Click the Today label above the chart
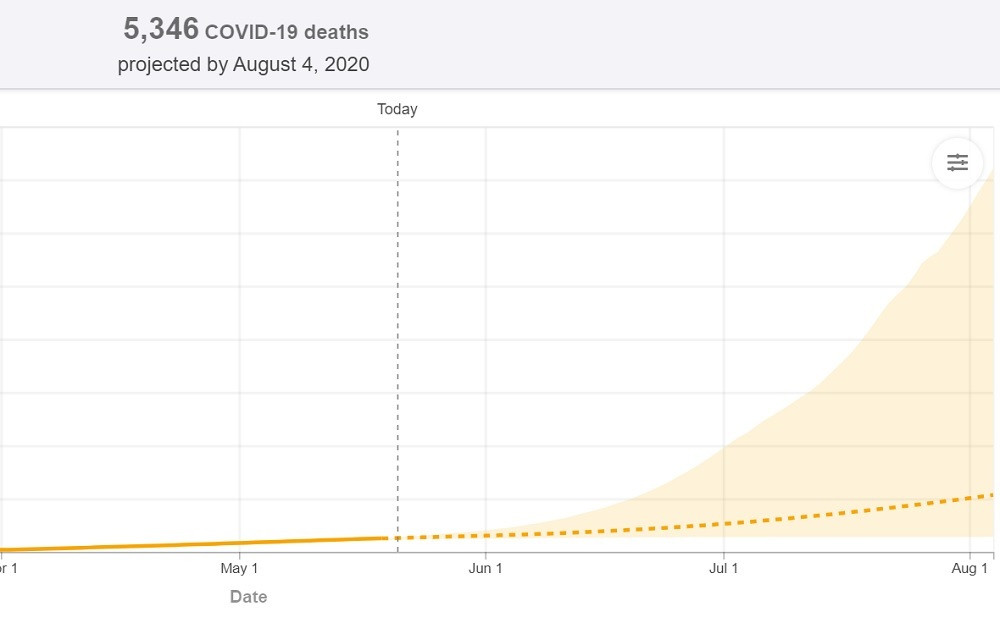Viewport: 1000px width, 623px height. click(397, 109)
